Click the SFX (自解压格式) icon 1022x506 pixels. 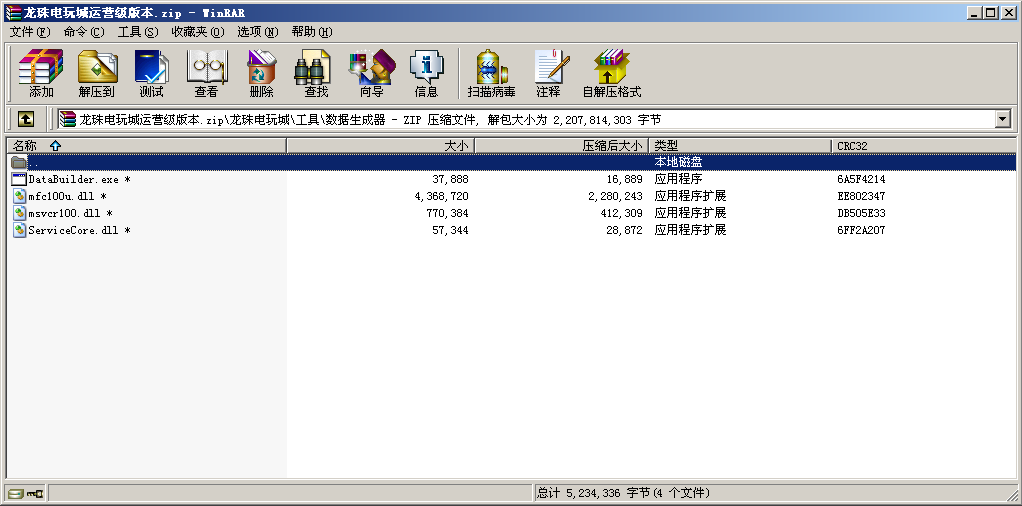coord(611,73)
